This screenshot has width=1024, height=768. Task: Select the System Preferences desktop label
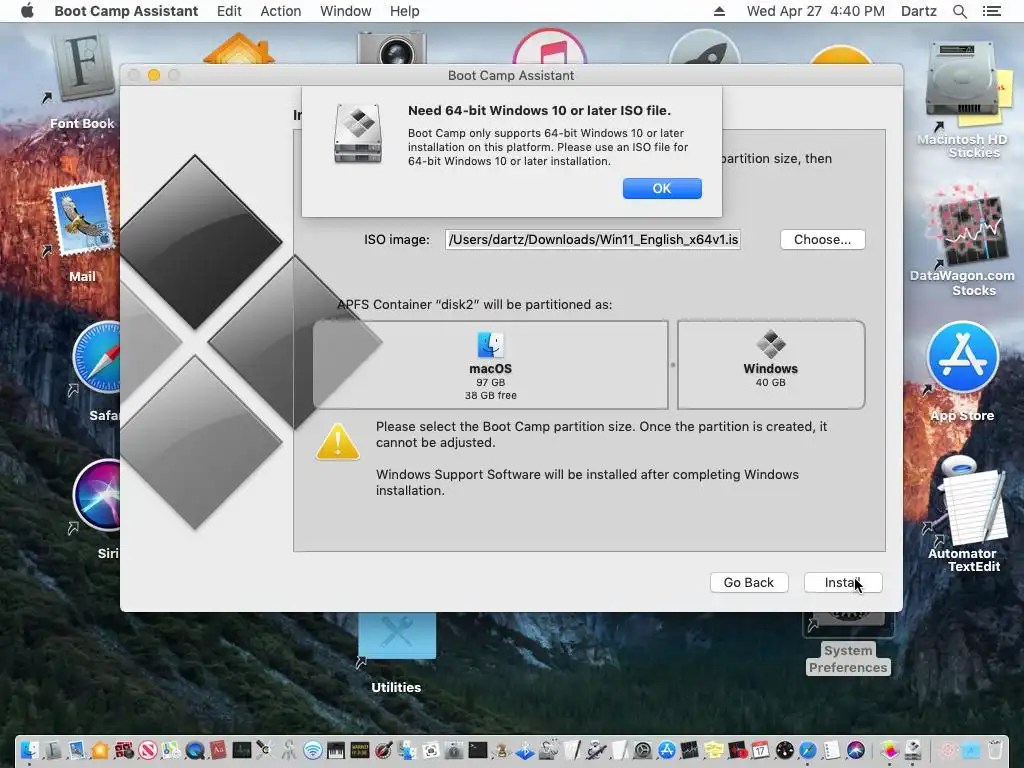tap(848, 659)
